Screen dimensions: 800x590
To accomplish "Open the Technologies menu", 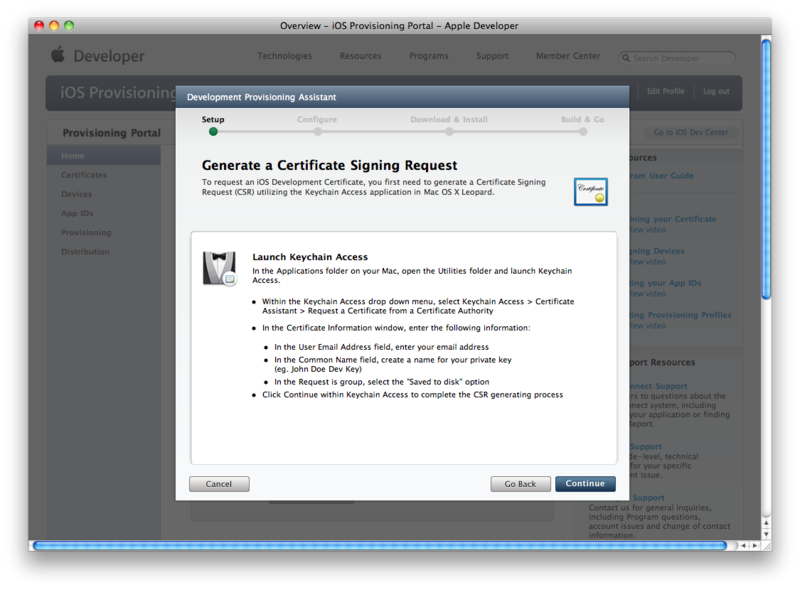I will (285, 56).
